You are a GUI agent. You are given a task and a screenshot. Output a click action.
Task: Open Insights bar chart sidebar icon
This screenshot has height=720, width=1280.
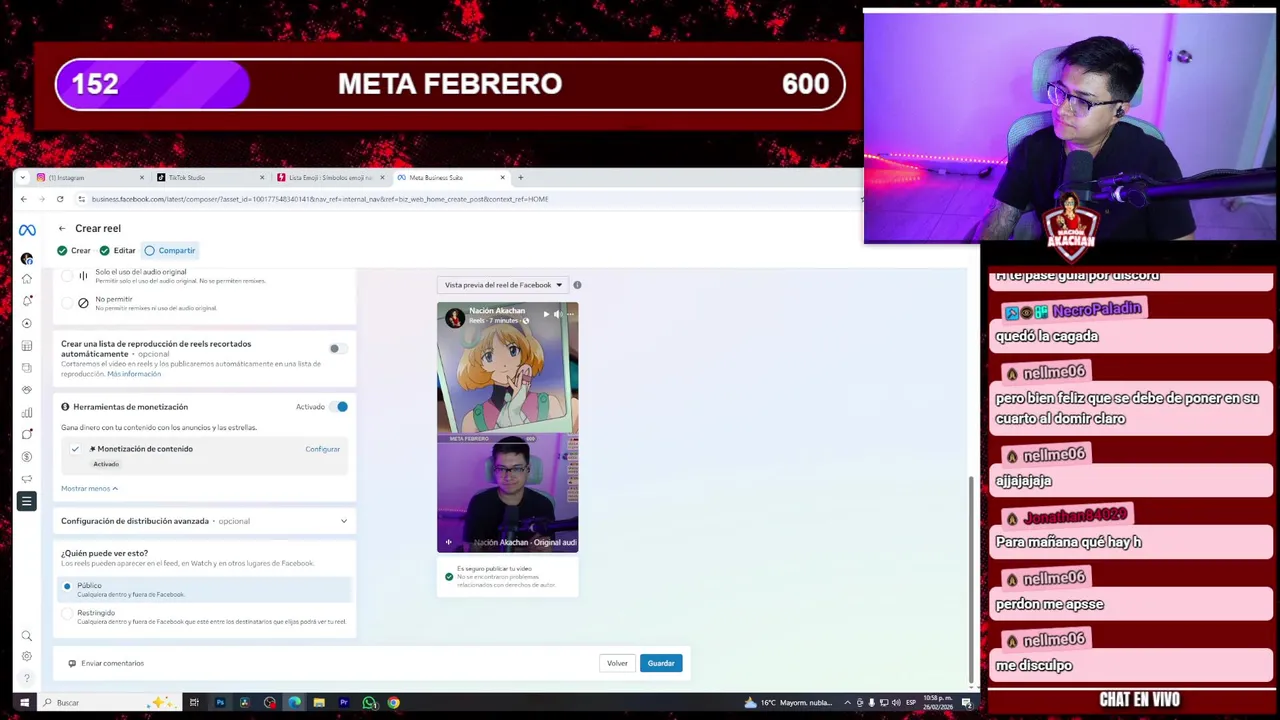27,412
